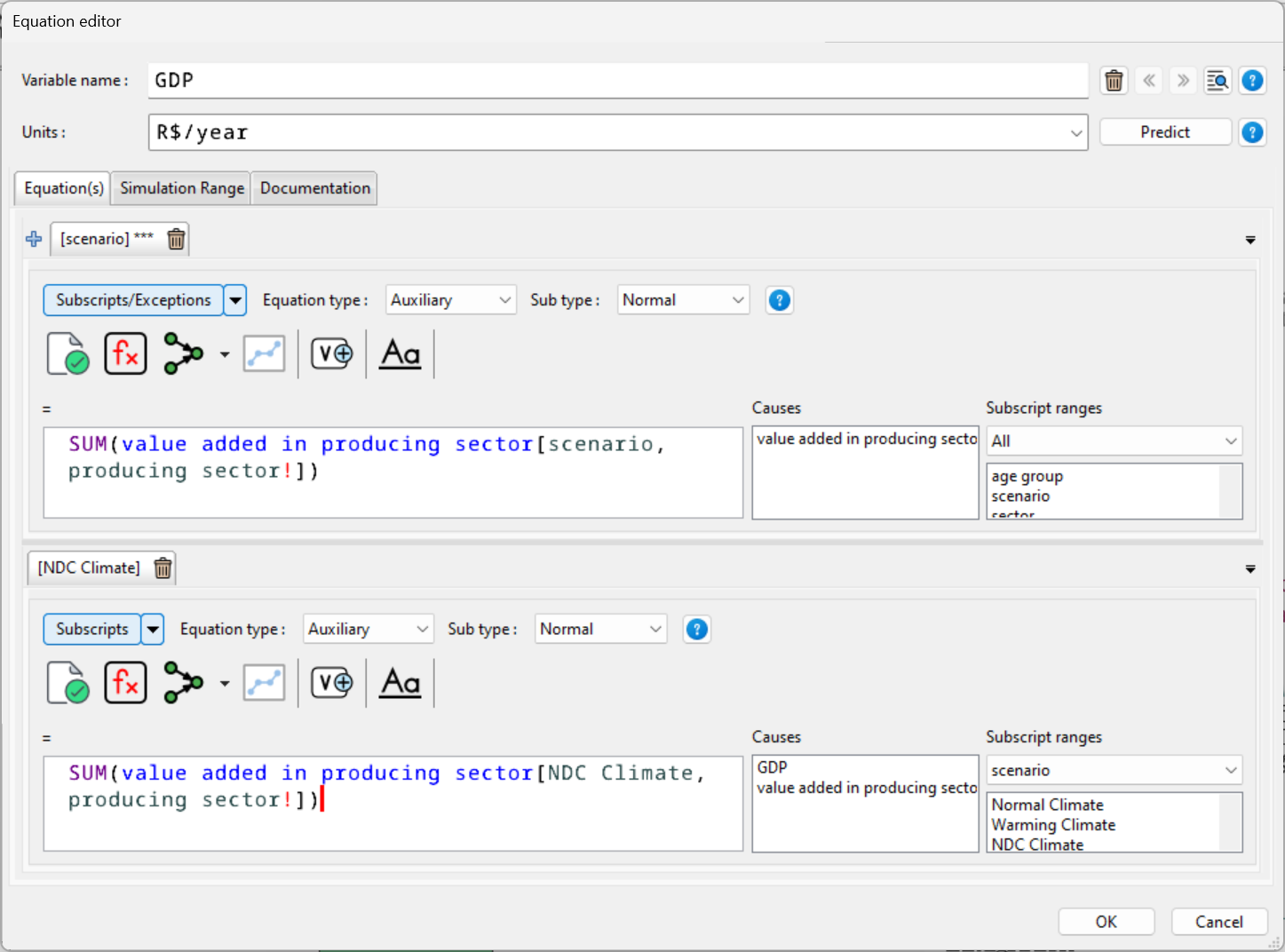Open Equation type dropdown for the scenario equation

pos(450,300)
